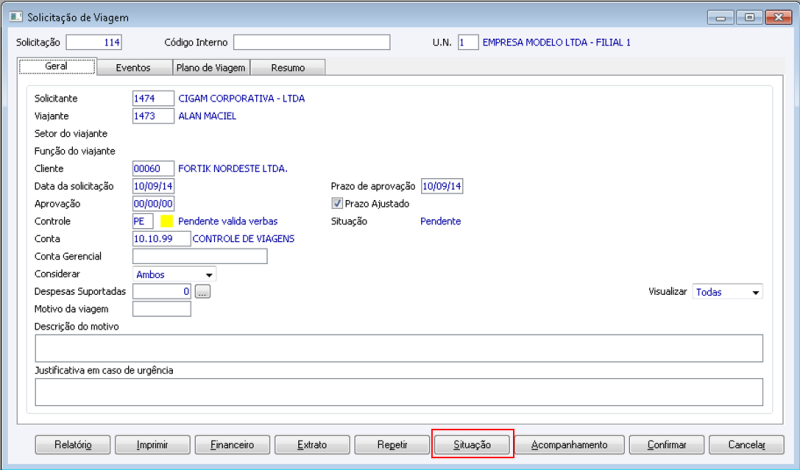Click the Justificativa em caso de urgência box
Image resolution: width=800 pixels, height=470 pixels.
[399, 392]
